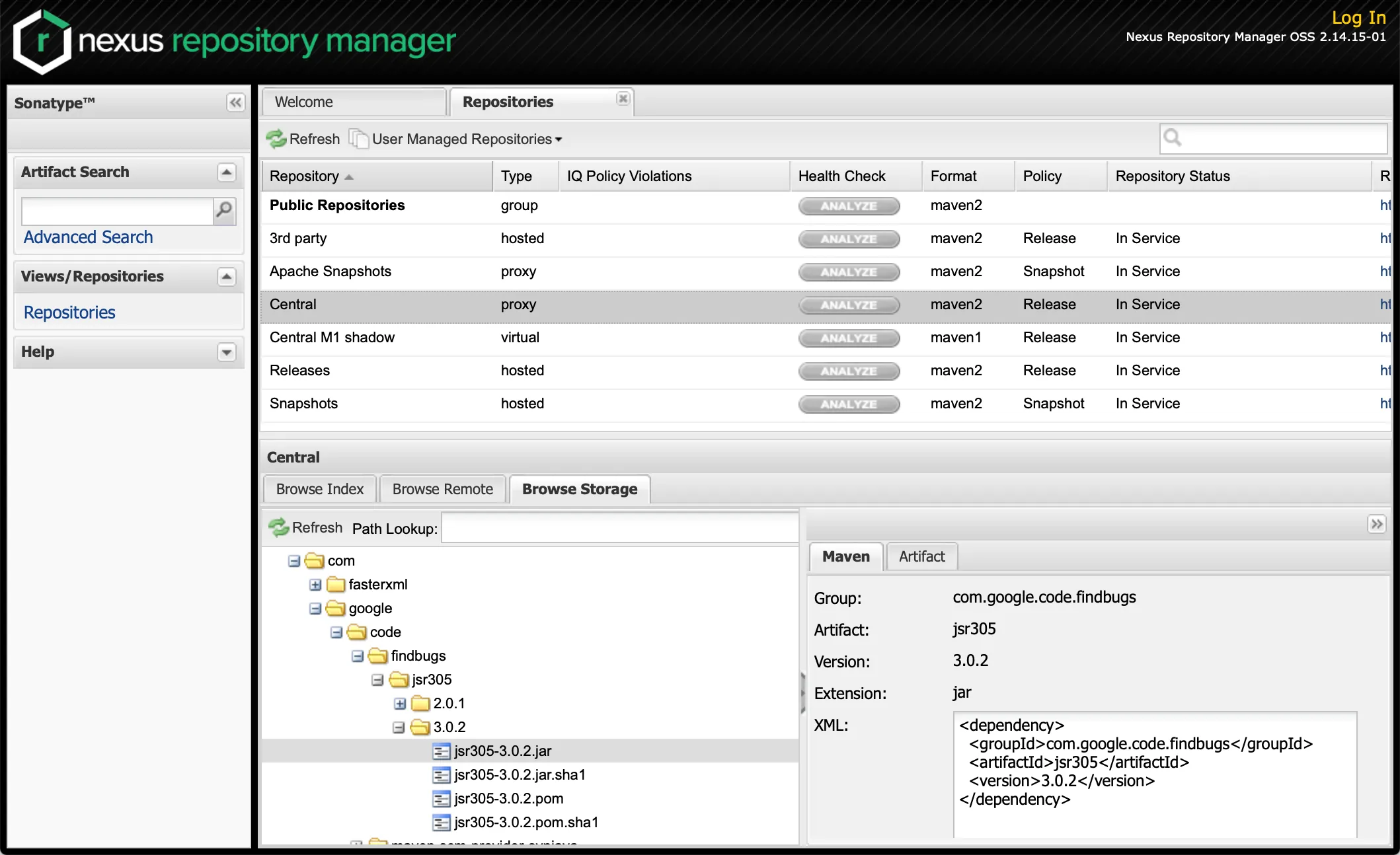
Task: Select the Browse Storage tab
Action: point(580,489)
